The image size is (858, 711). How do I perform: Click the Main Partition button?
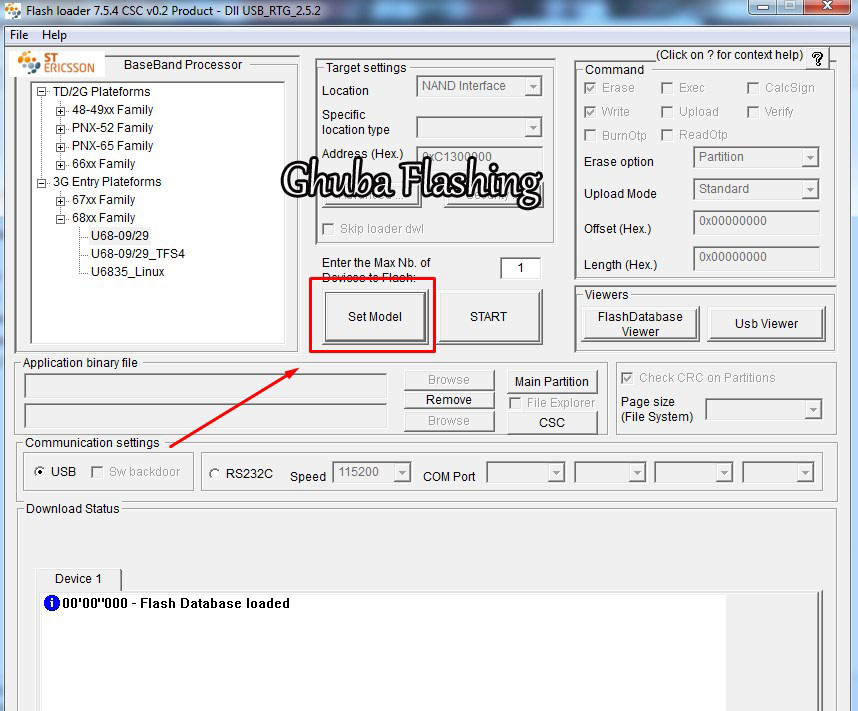pos(552,381)
